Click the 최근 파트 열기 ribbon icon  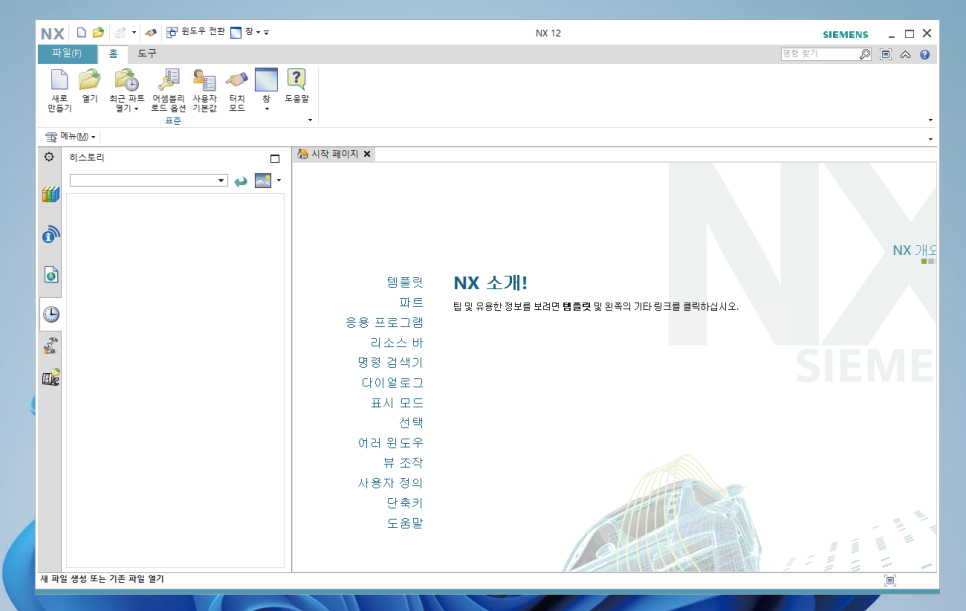point(126,90)
